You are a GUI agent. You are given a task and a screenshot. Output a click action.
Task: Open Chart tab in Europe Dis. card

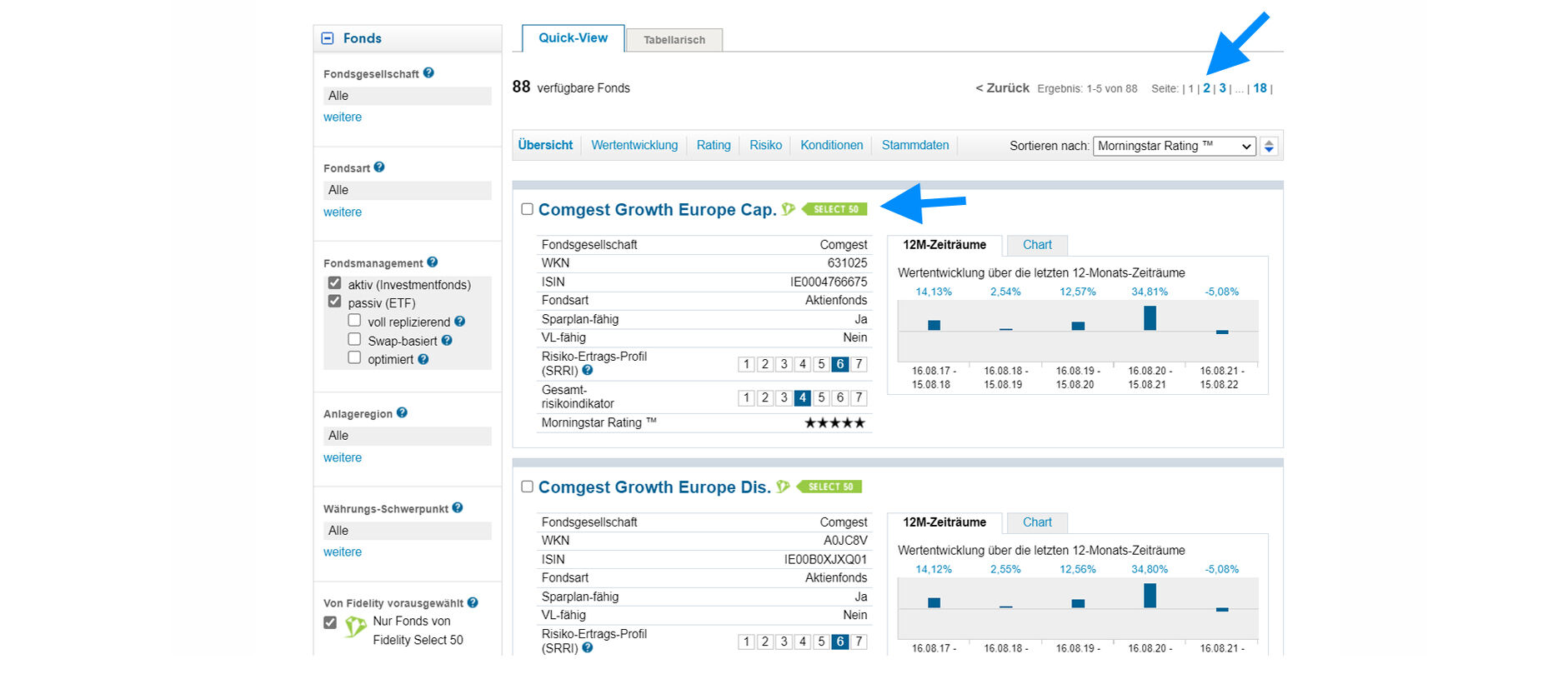click(x=1037, y=522)
